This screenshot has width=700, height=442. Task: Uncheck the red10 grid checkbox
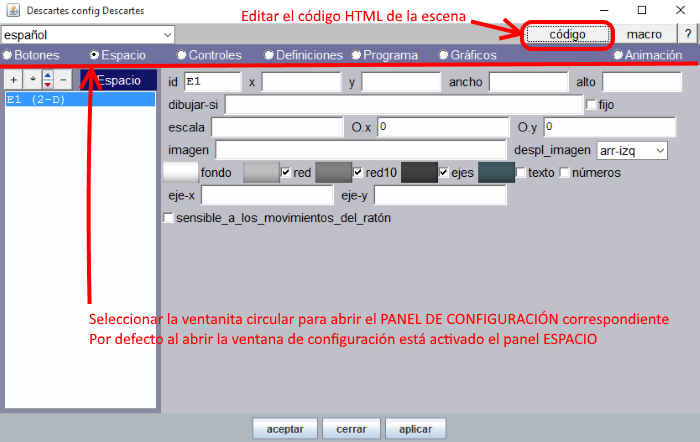[358, 172]
